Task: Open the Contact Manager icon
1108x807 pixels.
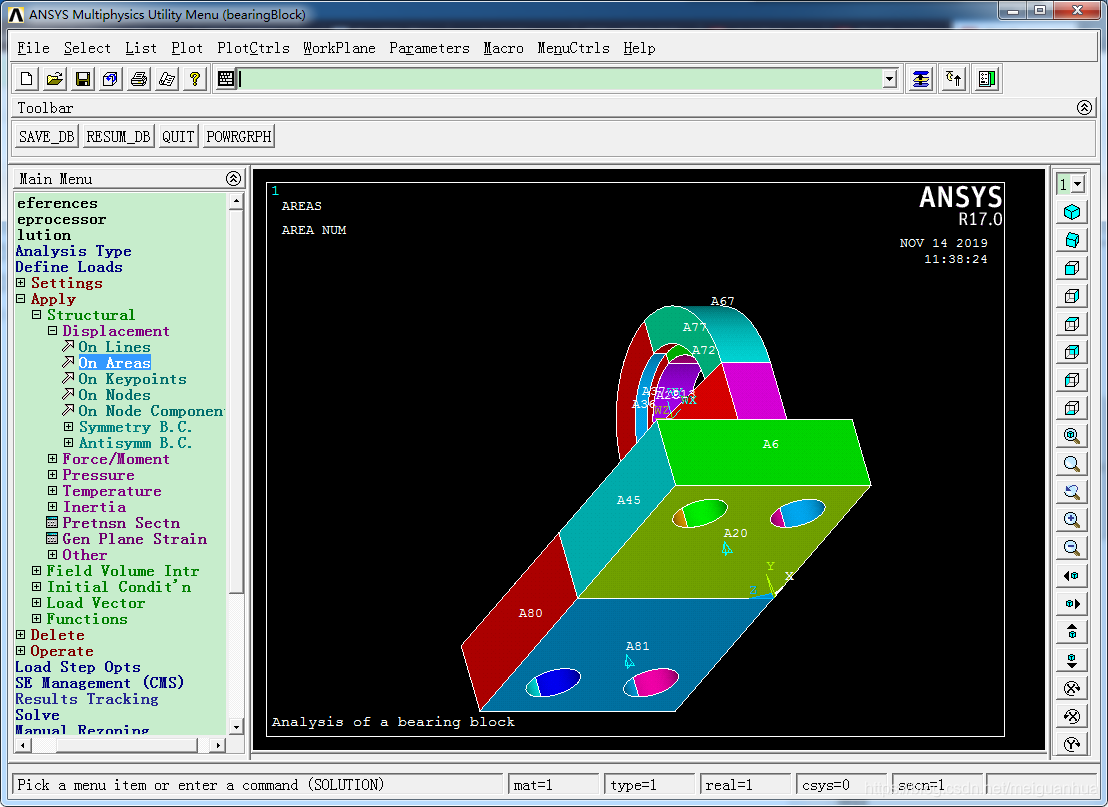Action: tap(986, 79)
